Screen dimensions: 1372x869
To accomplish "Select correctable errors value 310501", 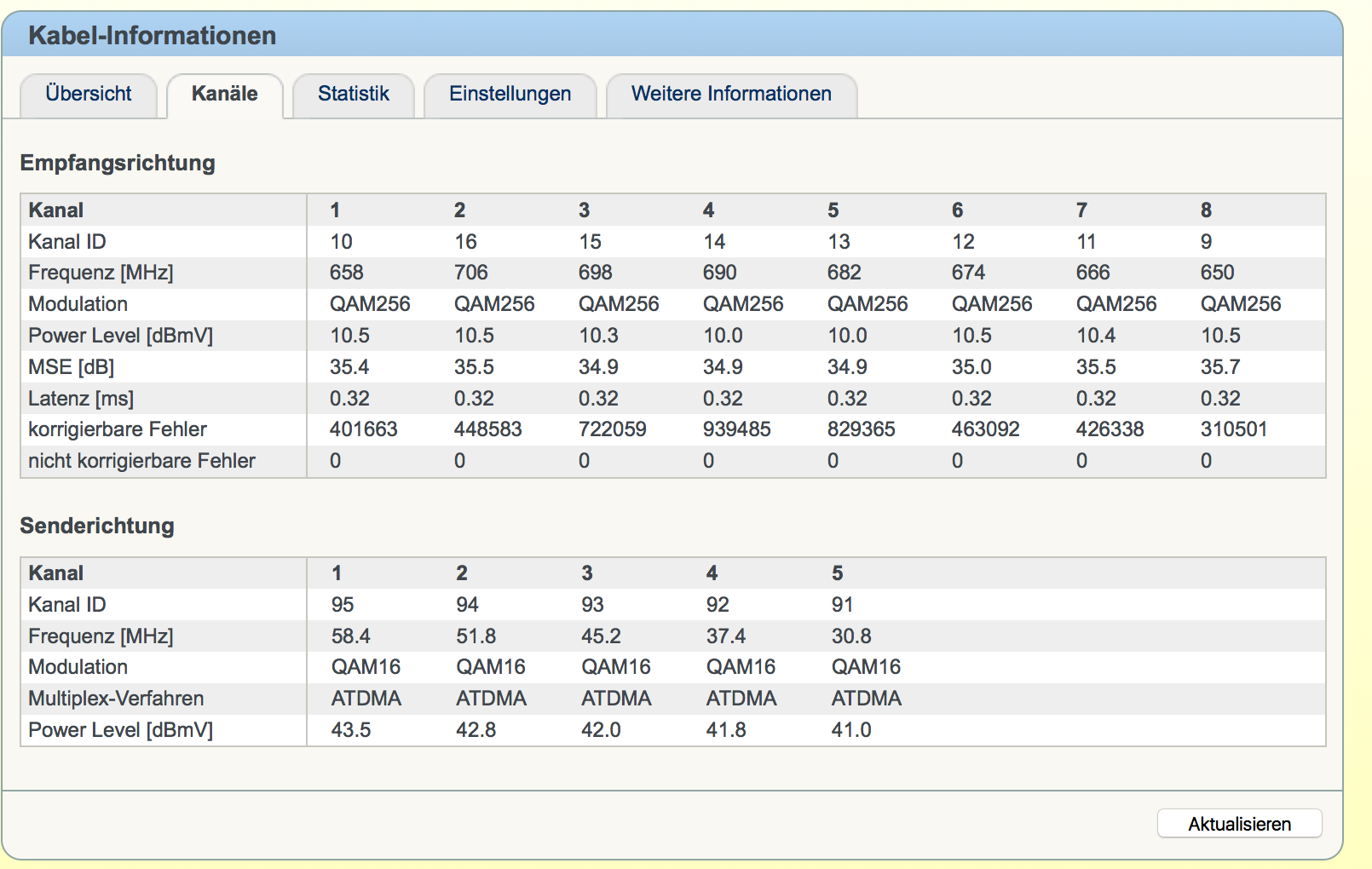I will click(x=1233, y=429).
